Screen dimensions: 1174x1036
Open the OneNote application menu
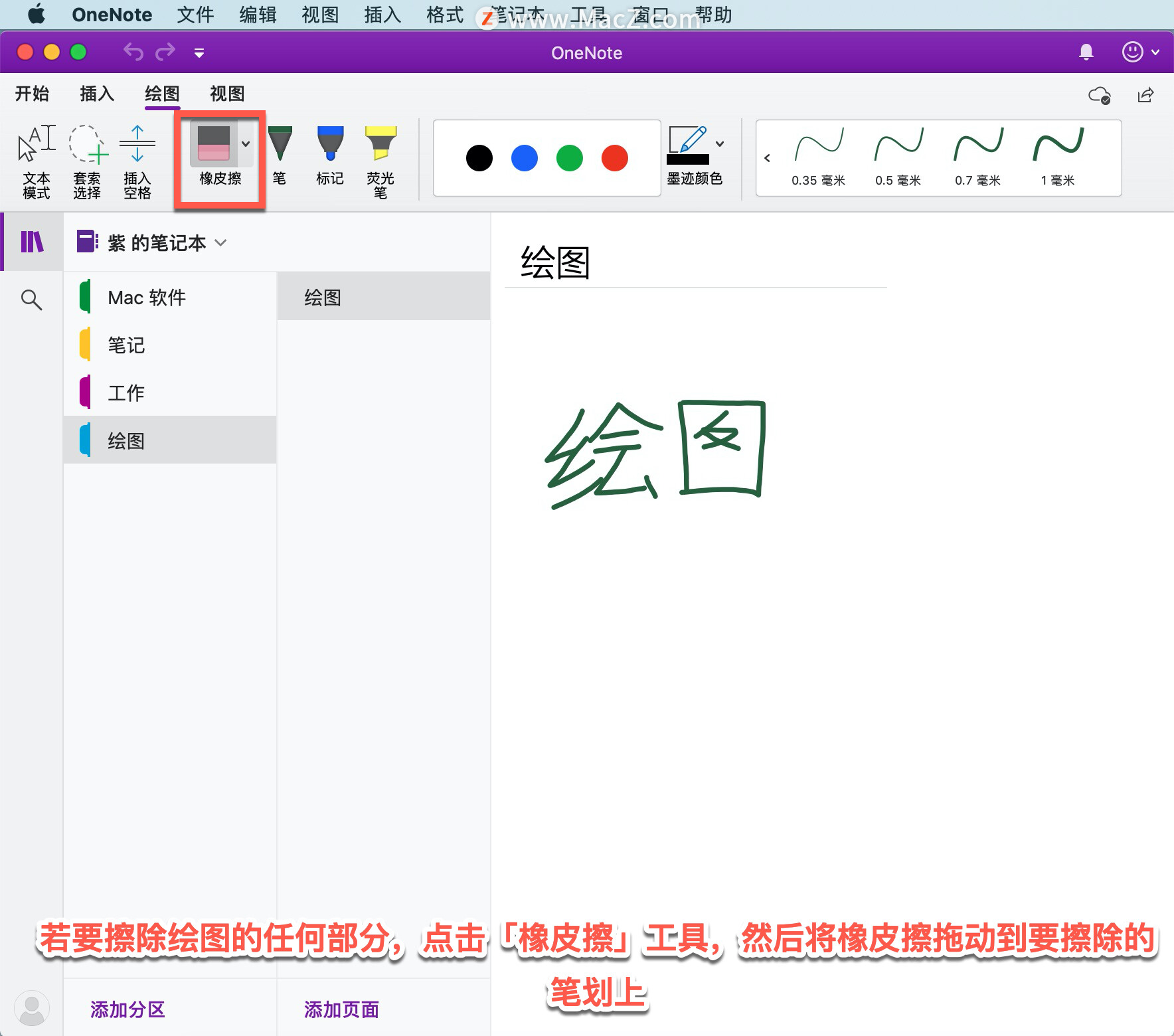click(x=112, y=15)
